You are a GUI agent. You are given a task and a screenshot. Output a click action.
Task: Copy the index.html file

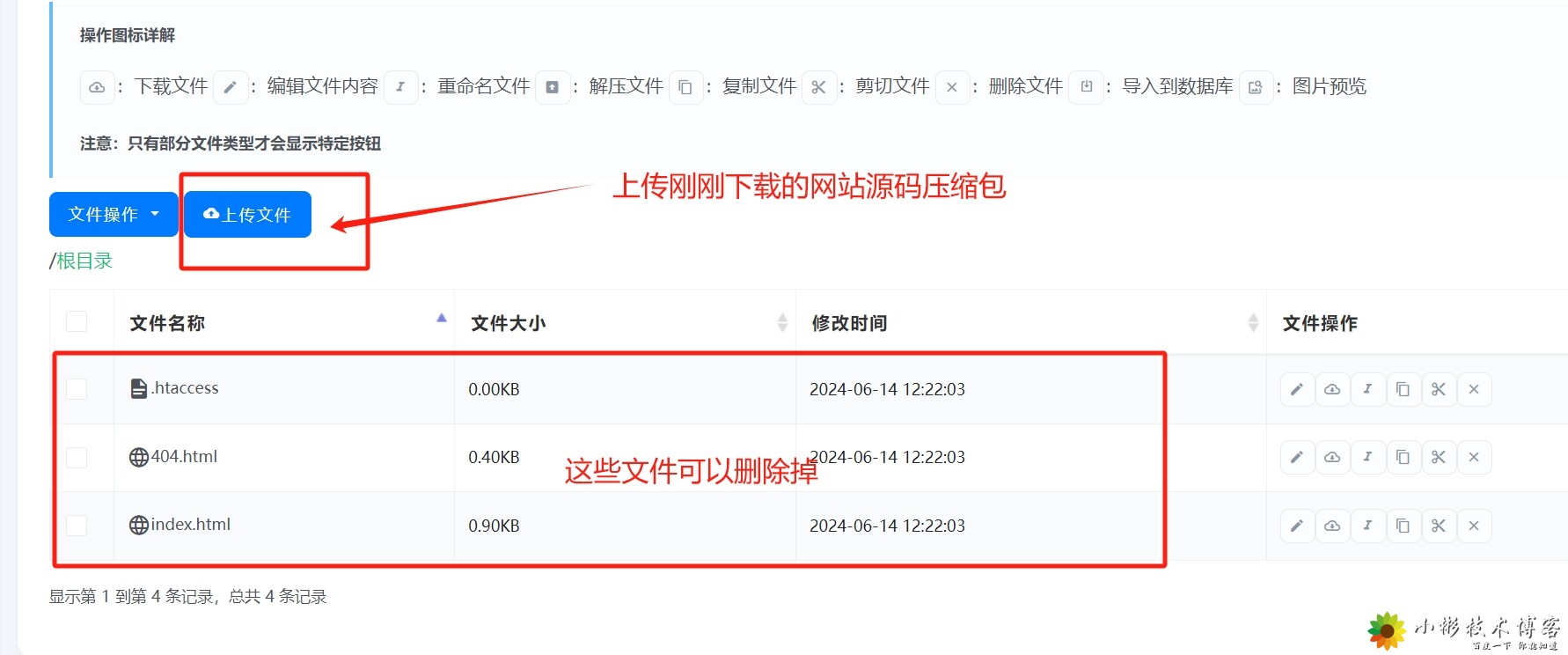[x=1403, y=526]
